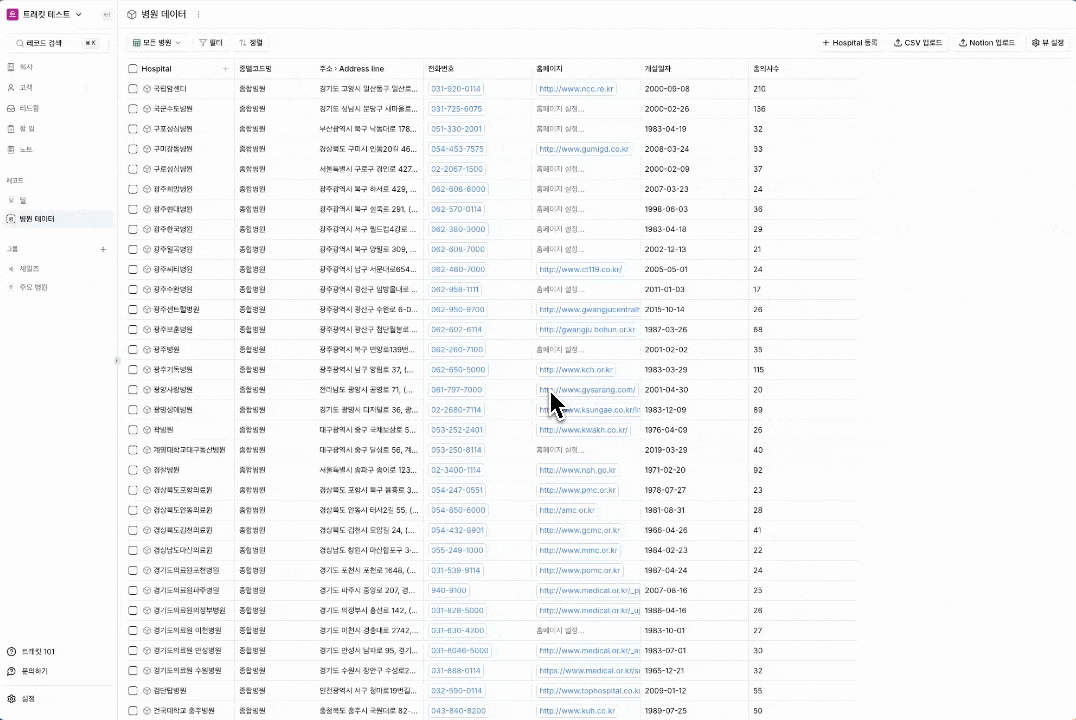Click the Hospital 등록 button
This screenshot has width=1076, height=720.
[x=849, y=43]
